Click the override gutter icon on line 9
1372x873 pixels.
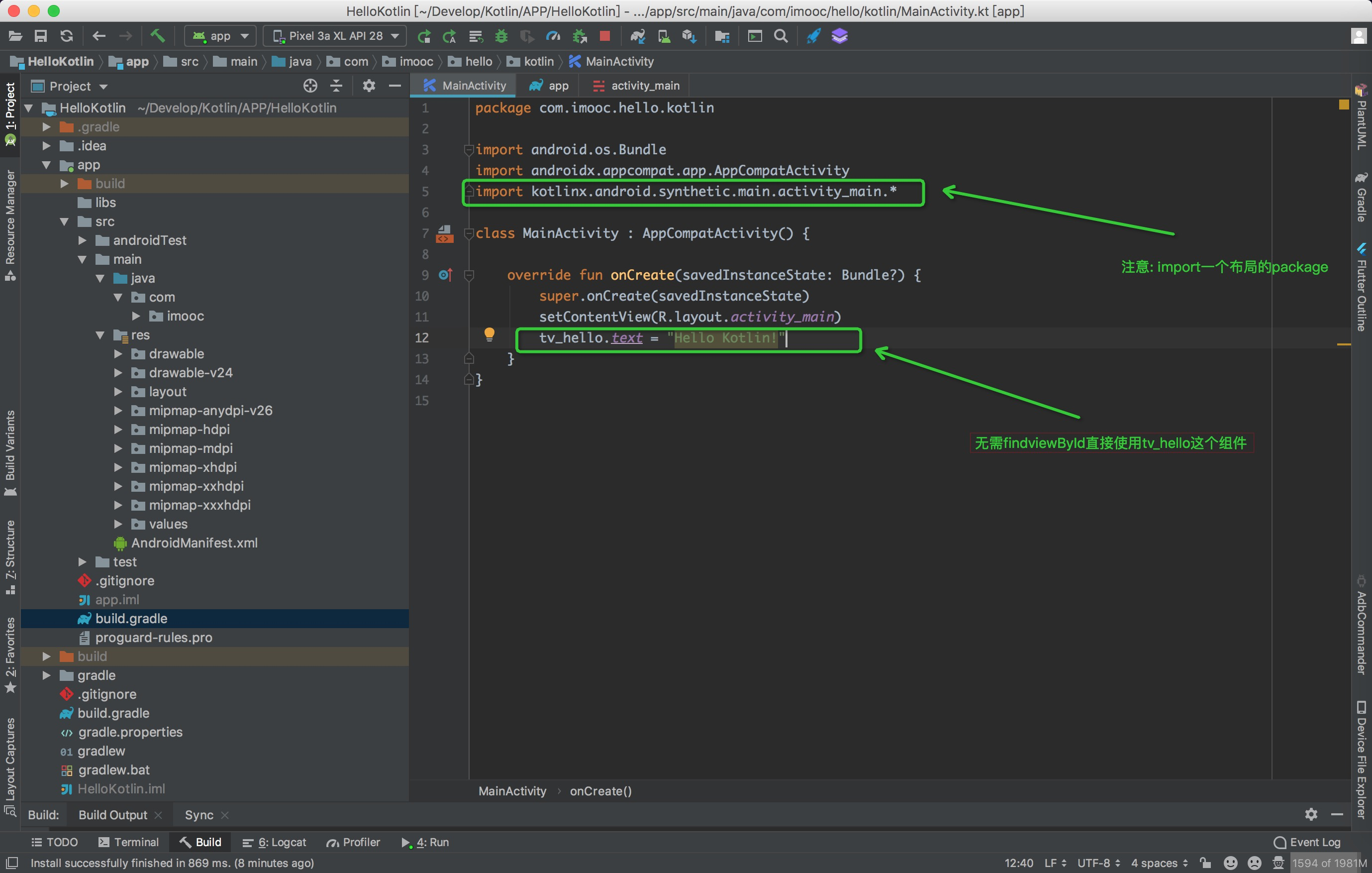click(x=446, y=275)
